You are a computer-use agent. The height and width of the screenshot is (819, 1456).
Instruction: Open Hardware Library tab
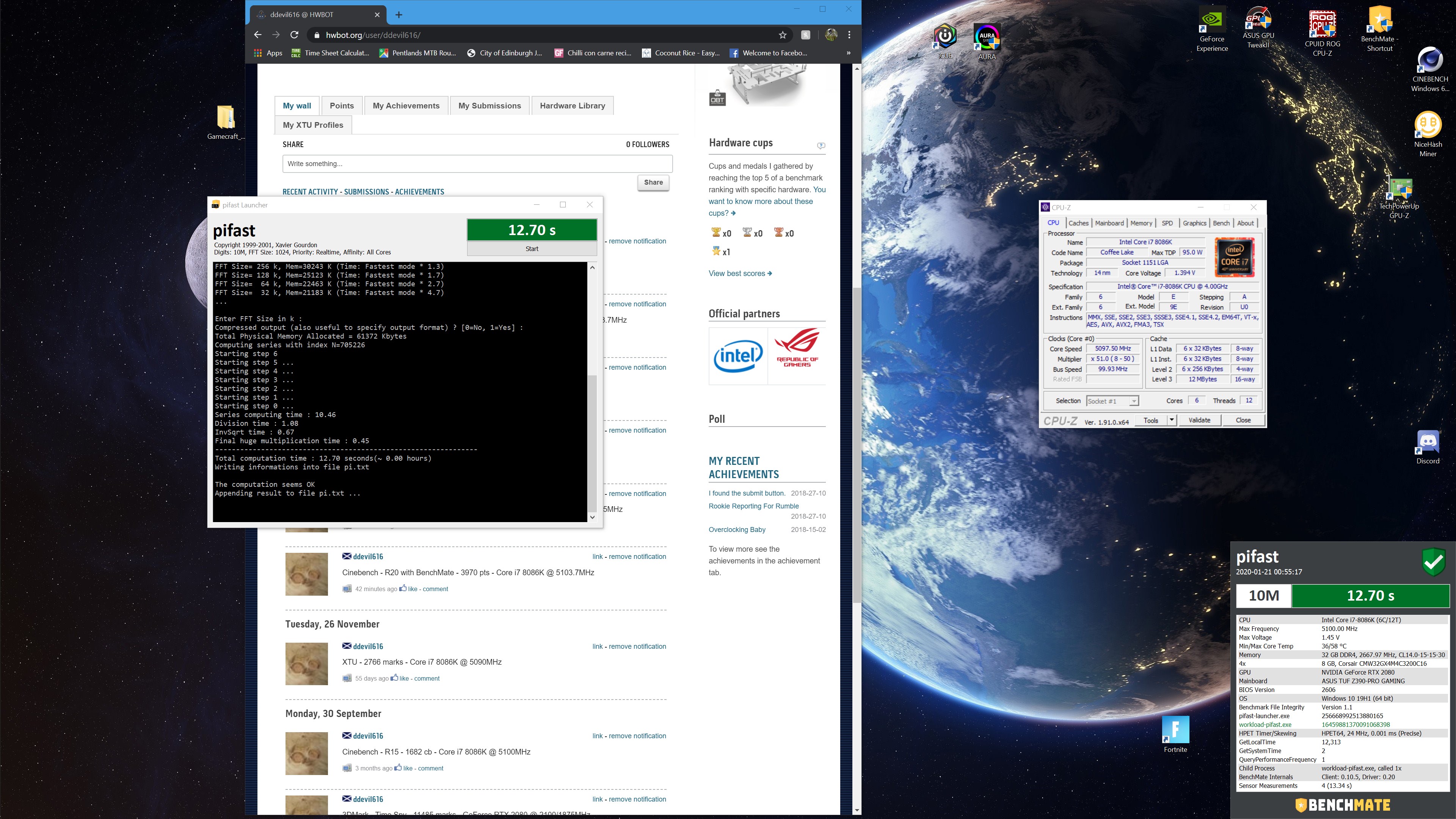tap(572, 106)
